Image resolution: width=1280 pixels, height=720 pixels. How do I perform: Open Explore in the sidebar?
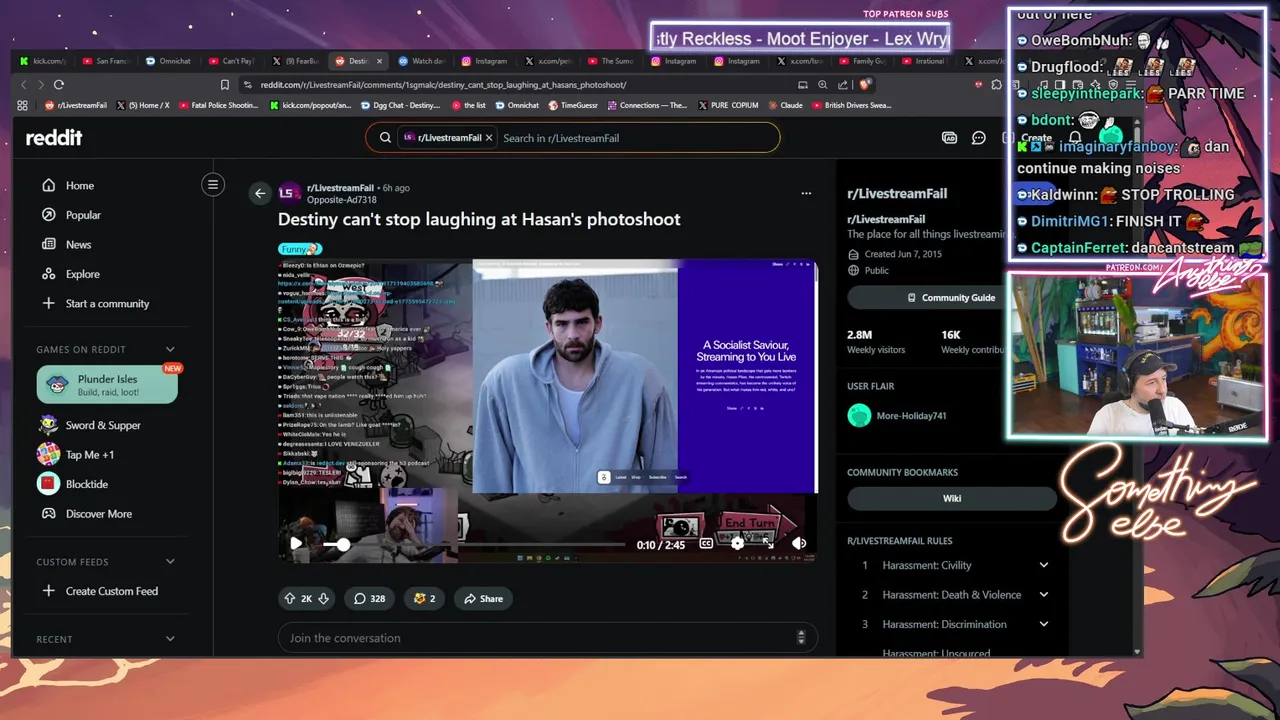coord(82,274)
